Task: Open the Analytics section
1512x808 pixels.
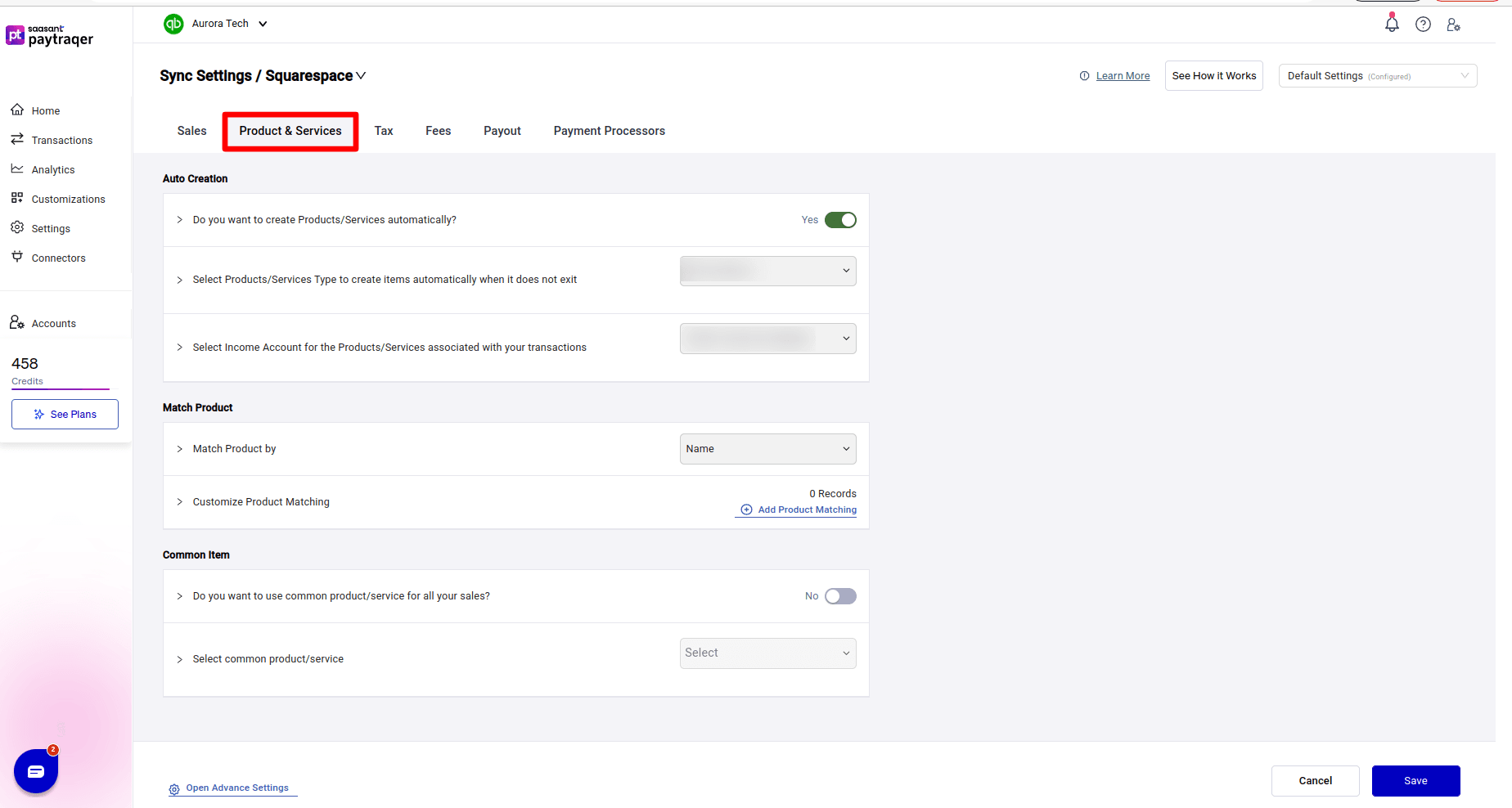Action: [x=18, y=169]
